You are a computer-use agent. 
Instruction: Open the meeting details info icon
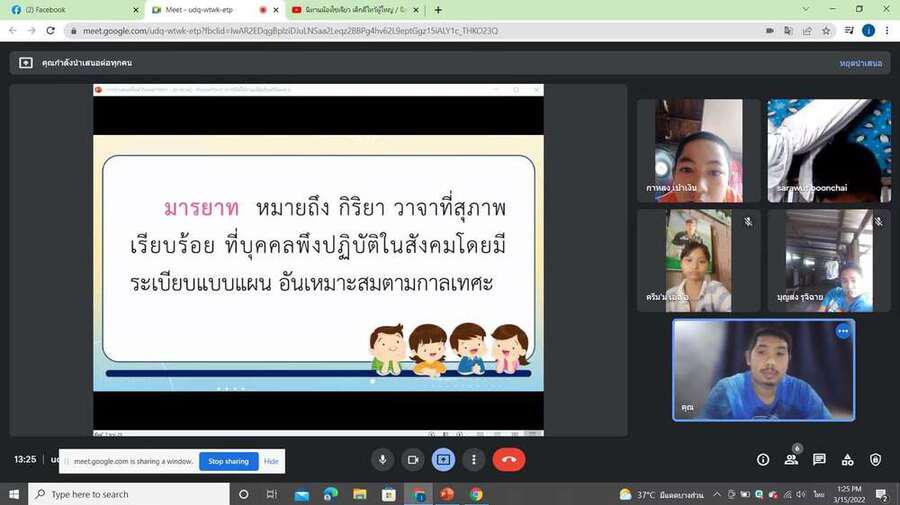pyautogui.click(x=763, y=459)
